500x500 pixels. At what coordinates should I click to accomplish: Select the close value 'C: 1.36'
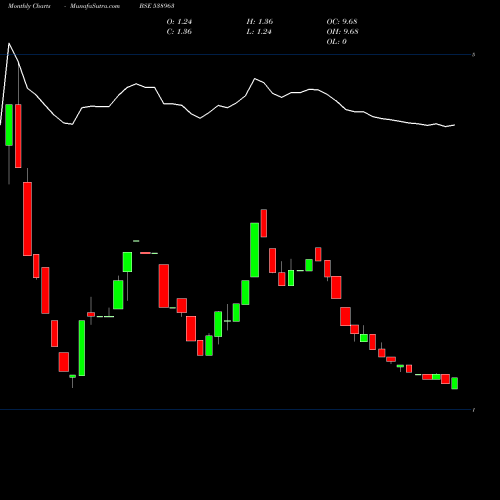(x=179, y=32)
